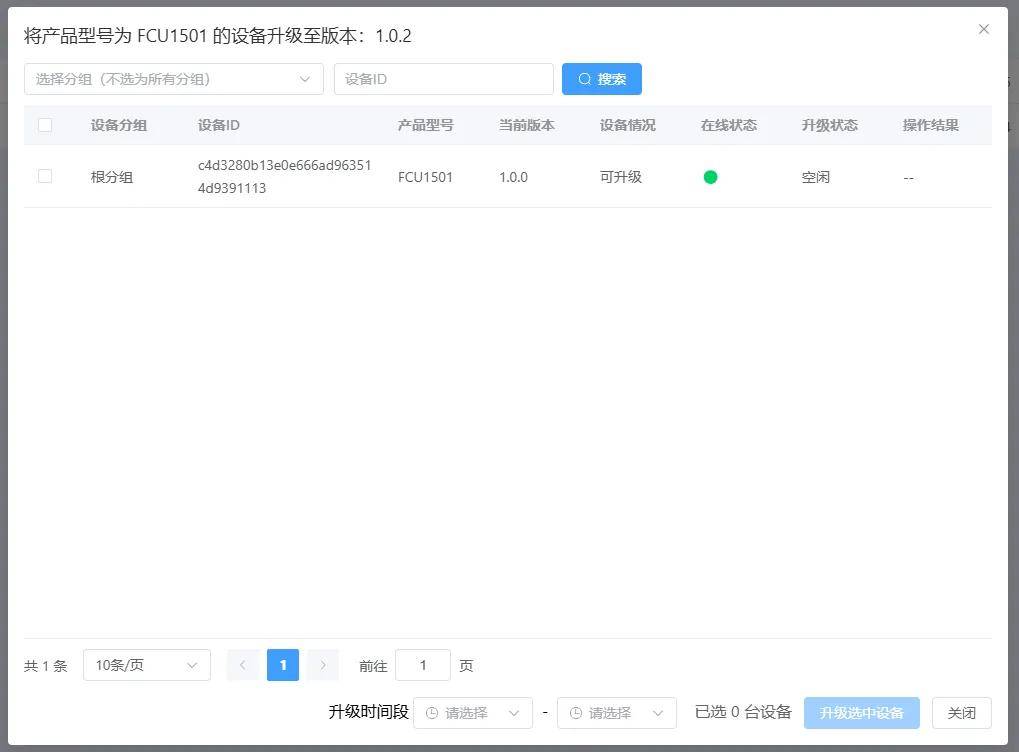
Task: Click the 空闲 upgrade status cell
Action: [816, 177]
